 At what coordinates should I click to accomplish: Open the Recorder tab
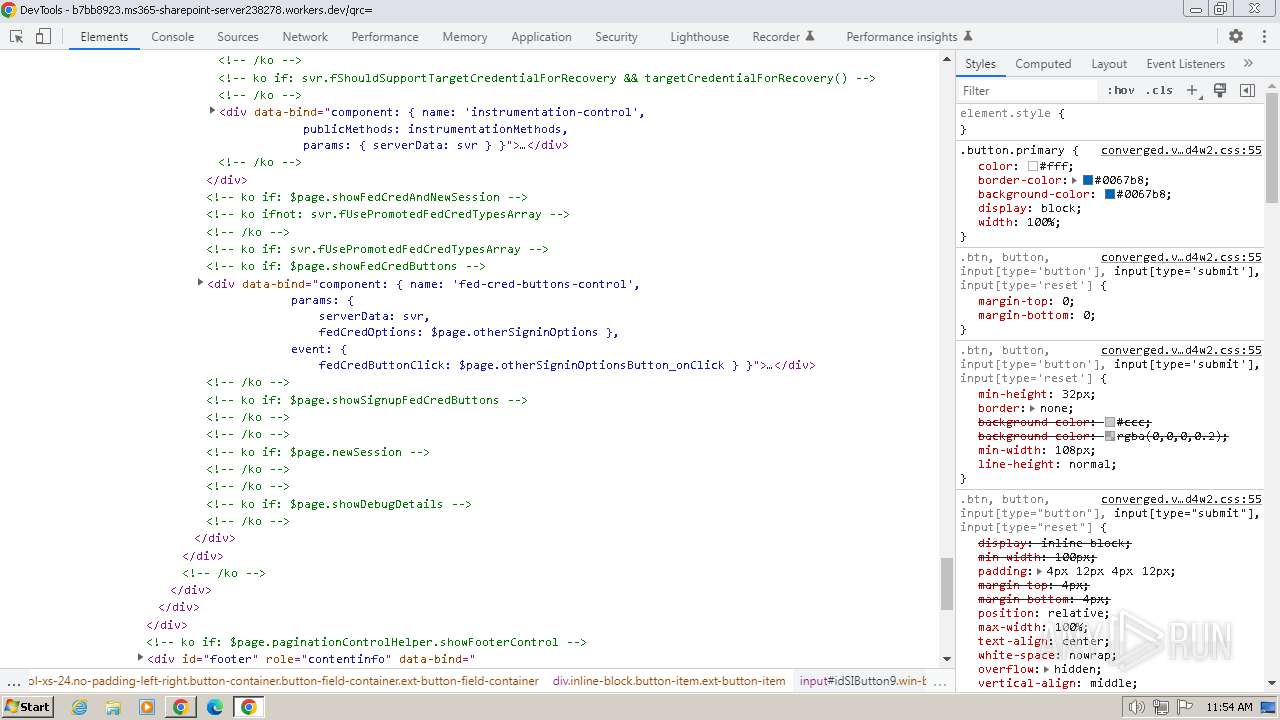pyautogui.click(x=784, y=36)
